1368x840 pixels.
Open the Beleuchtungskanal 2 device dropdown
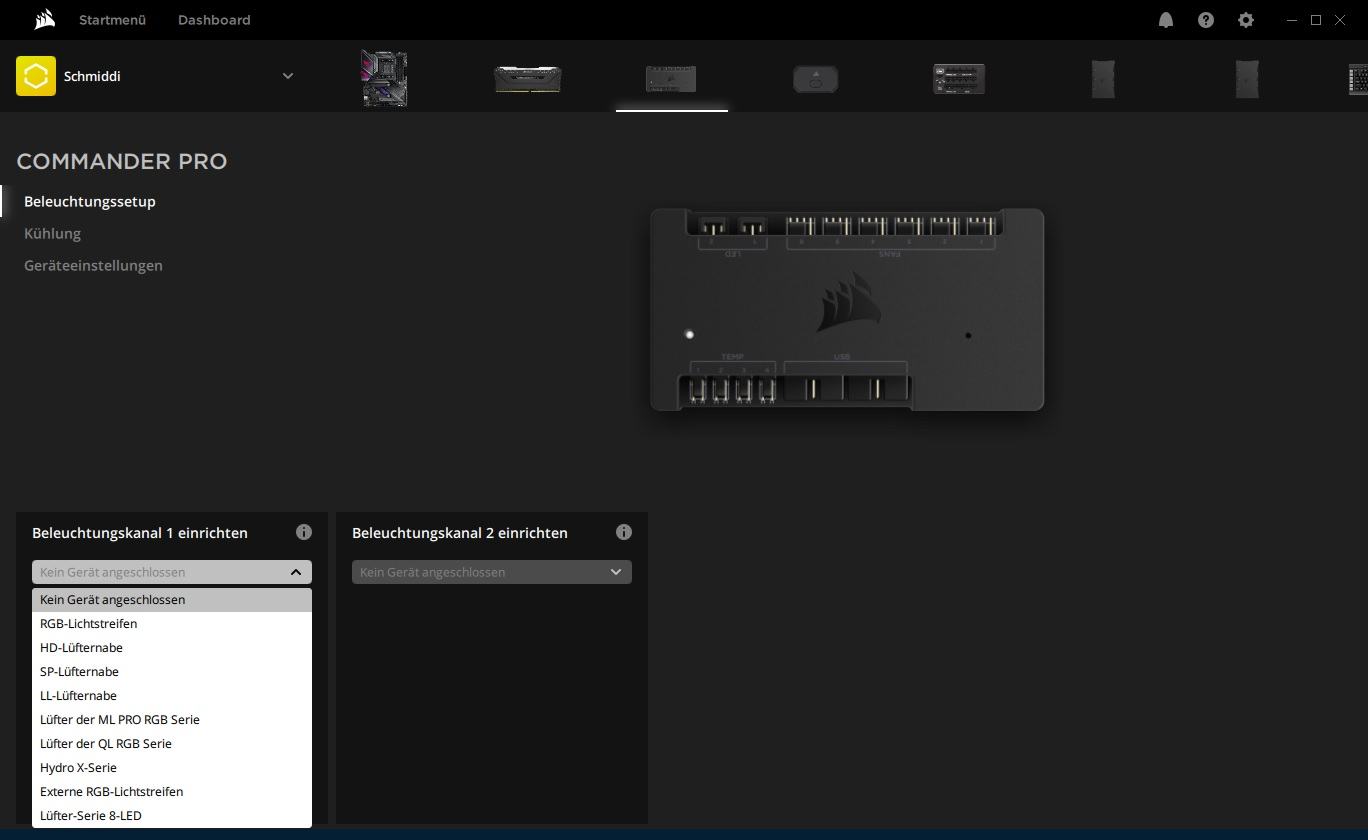[x=492, y=572]
